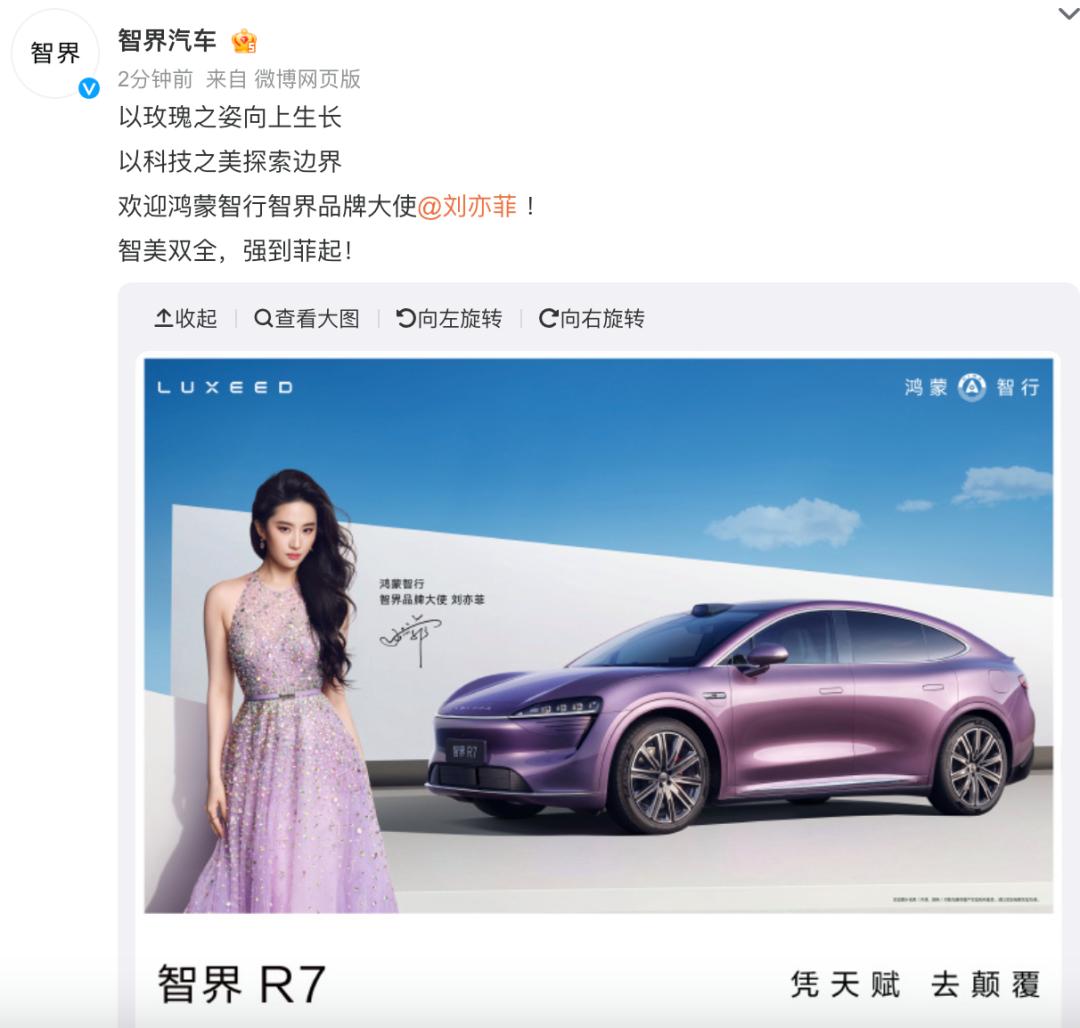
Task: Rotate image right with 向右旋转
Action: 592,318
